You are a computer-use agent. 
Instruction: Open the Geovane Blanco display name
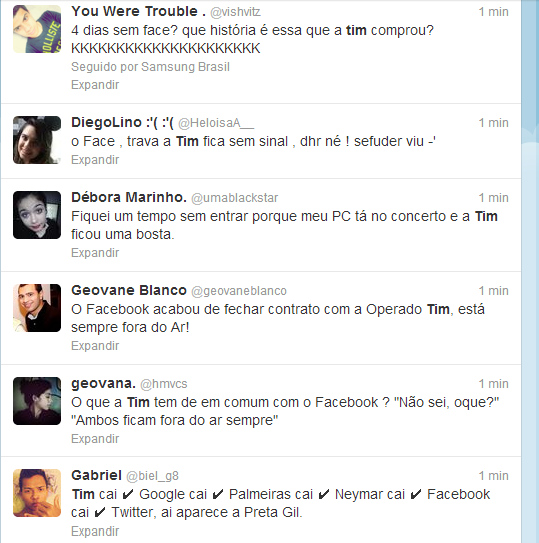(129, 290)
